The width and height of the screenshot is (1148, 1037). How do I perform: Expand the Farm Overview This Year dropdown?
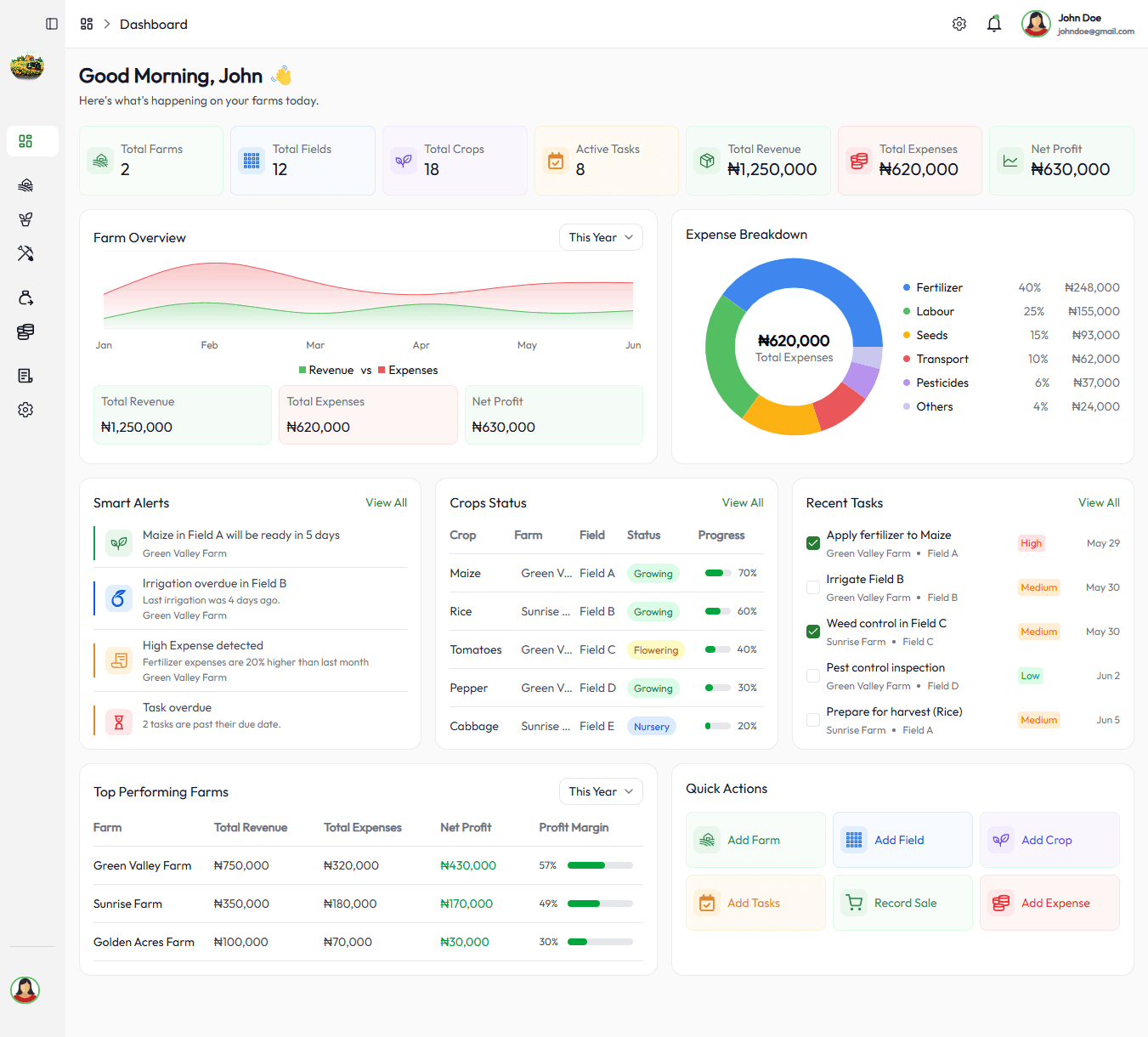[601, 237]
